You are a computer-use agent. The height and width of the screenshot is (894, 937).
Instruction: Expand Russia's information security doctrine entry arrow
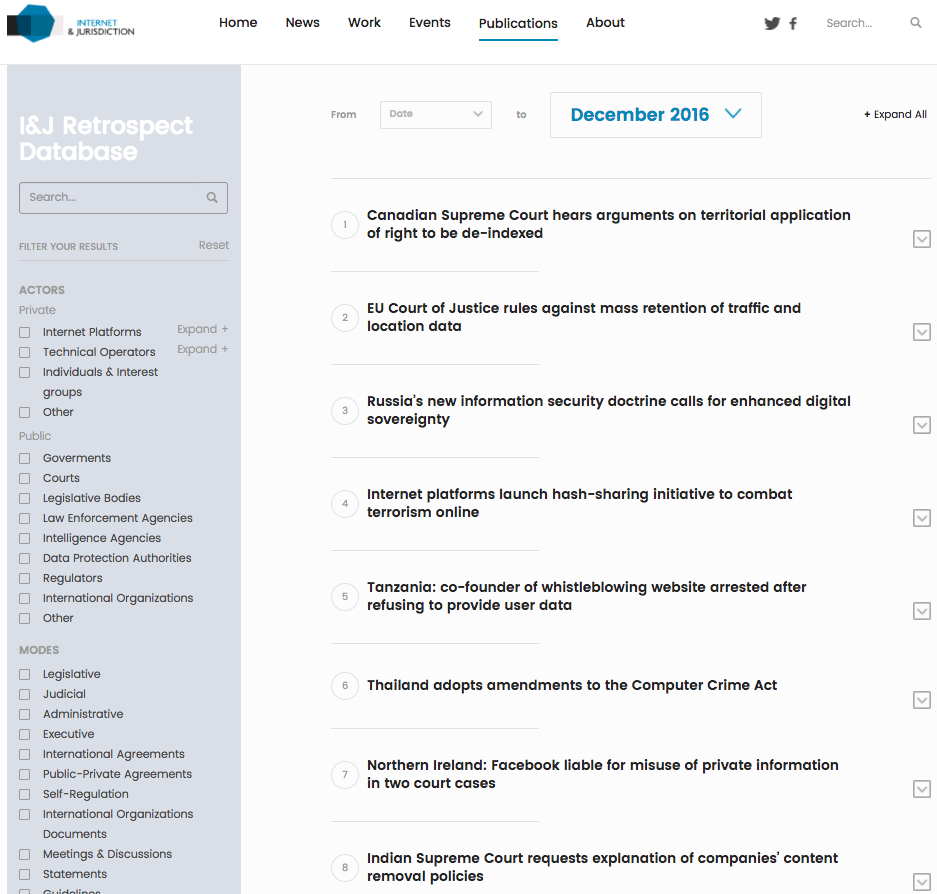[x=921, y=425]
